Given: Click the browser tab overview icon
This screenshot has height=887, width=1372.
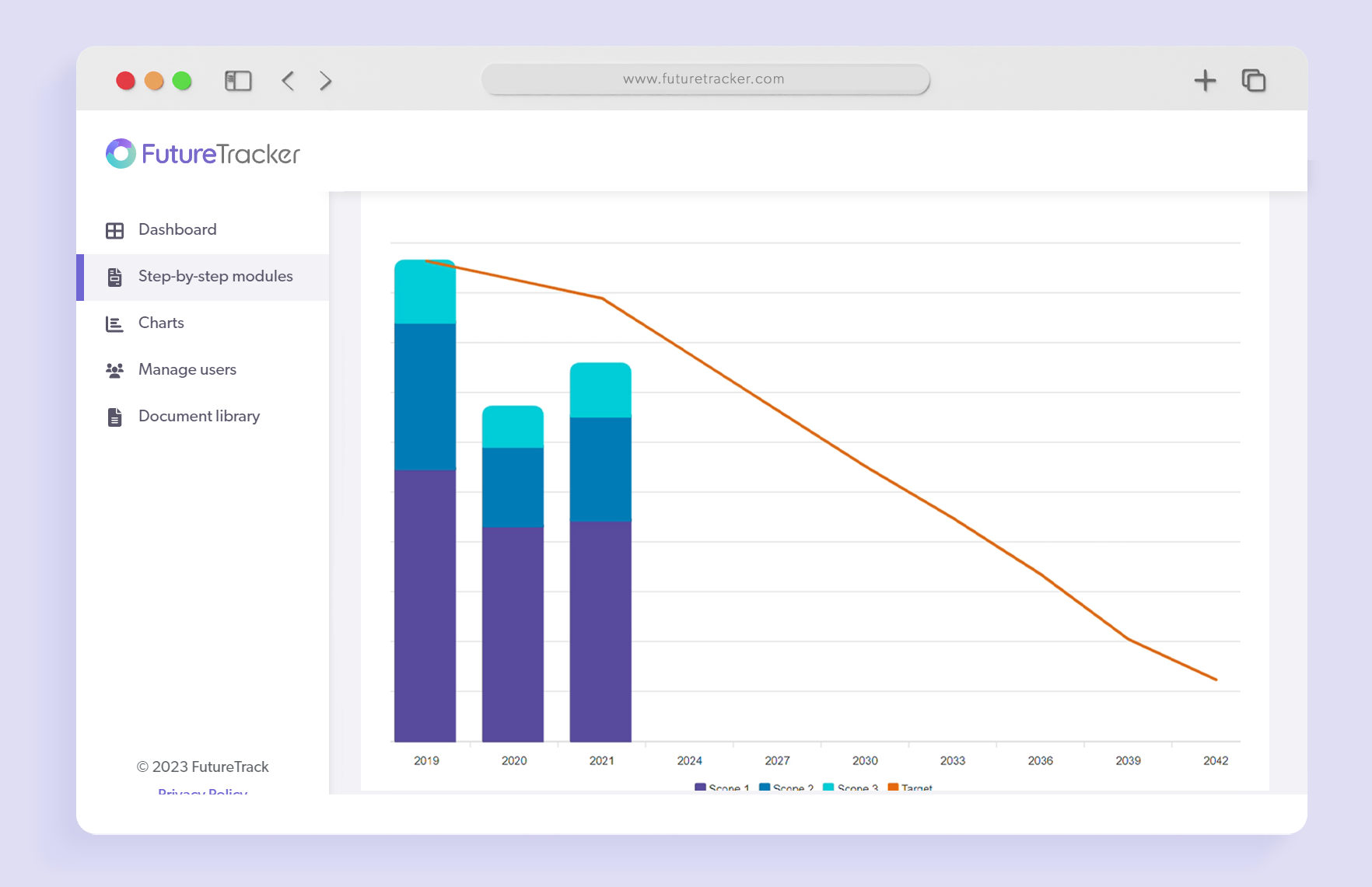Looking at the screenshot, I should click(x=1254, y=80).
